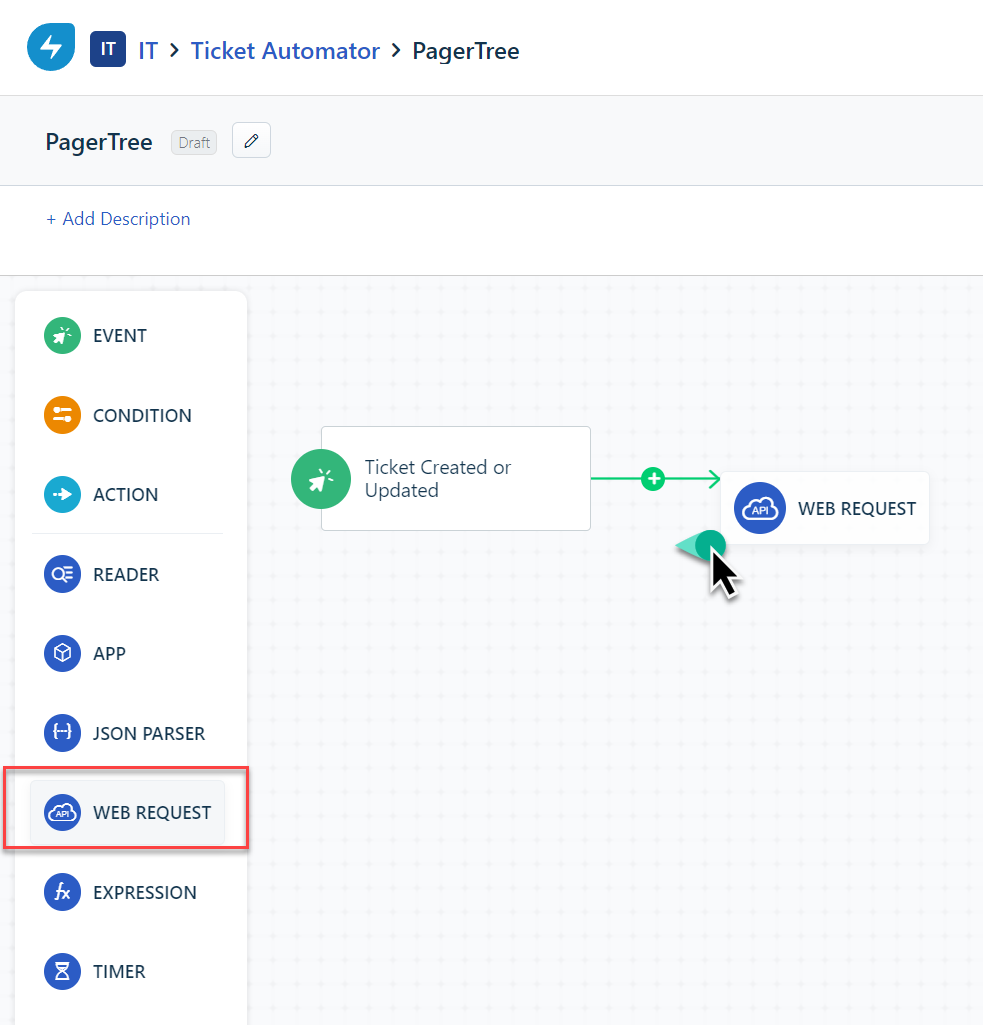Click the IT workspace badge icon
This screenshot has height=1025, width=983.
pyautogui.click(x=108, y=48)
